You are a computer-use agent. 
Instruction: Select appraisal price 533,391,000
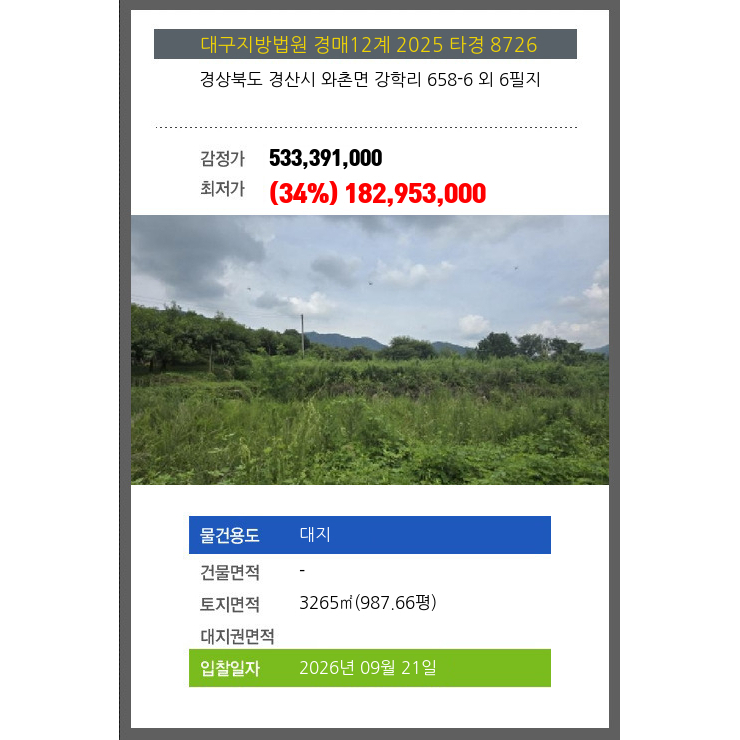click(x=325, y=158)
